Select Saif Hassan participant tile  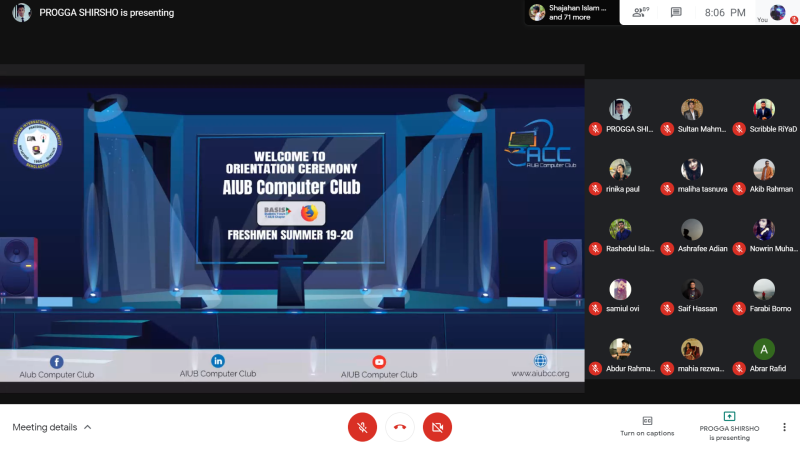tap(692, 296)
